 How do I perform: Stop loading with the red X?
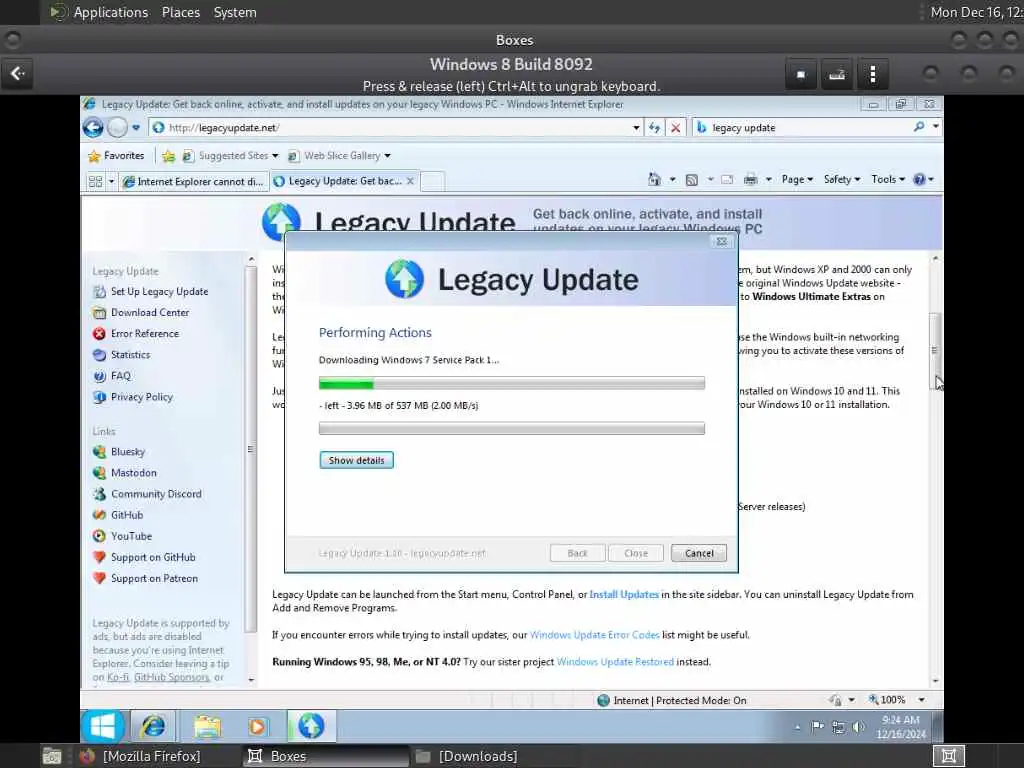[676, 128]
